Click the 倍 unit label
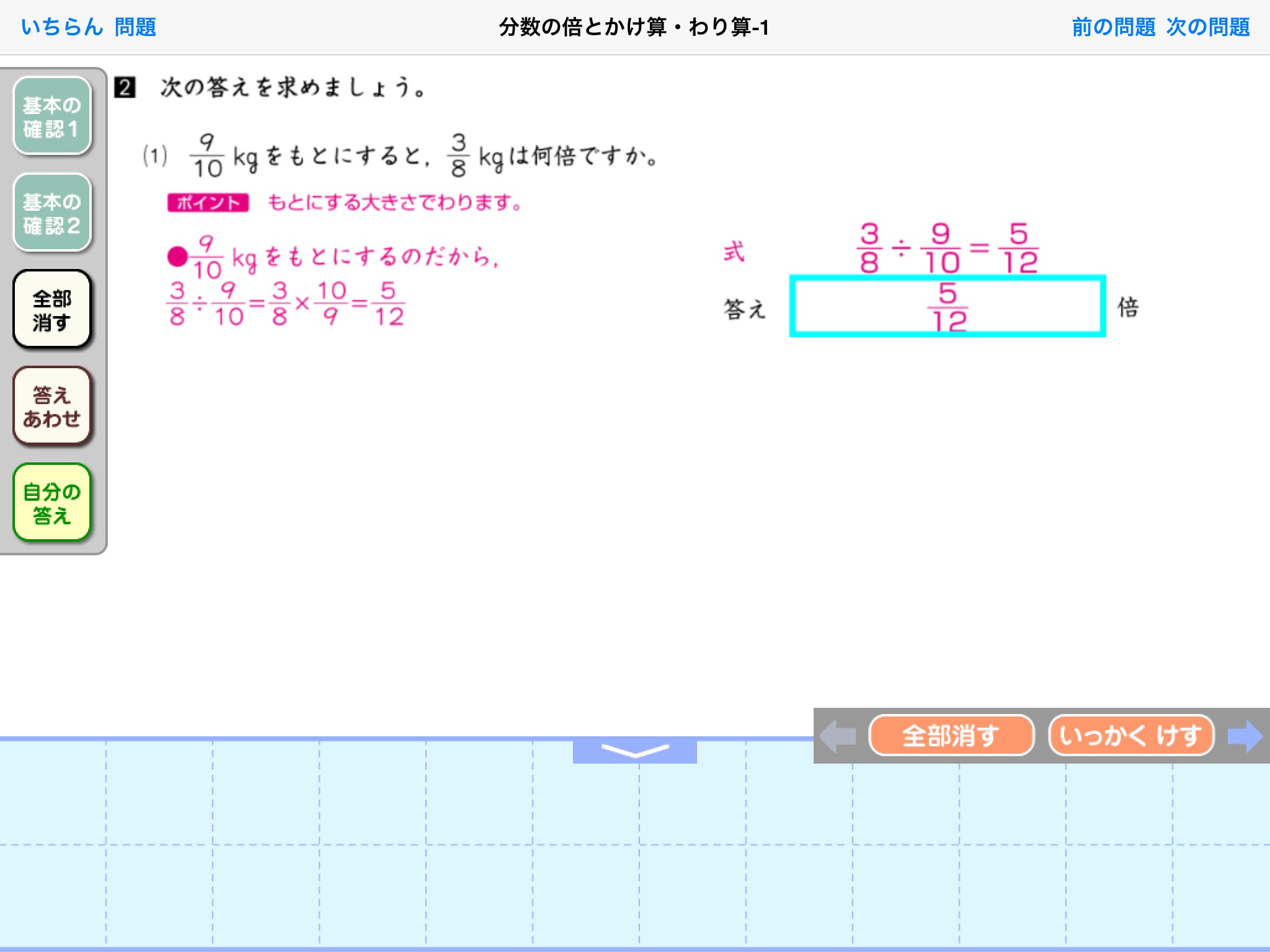This screenshot has width=1270, height=952. pyautogui.click(x=1128, y=307)
